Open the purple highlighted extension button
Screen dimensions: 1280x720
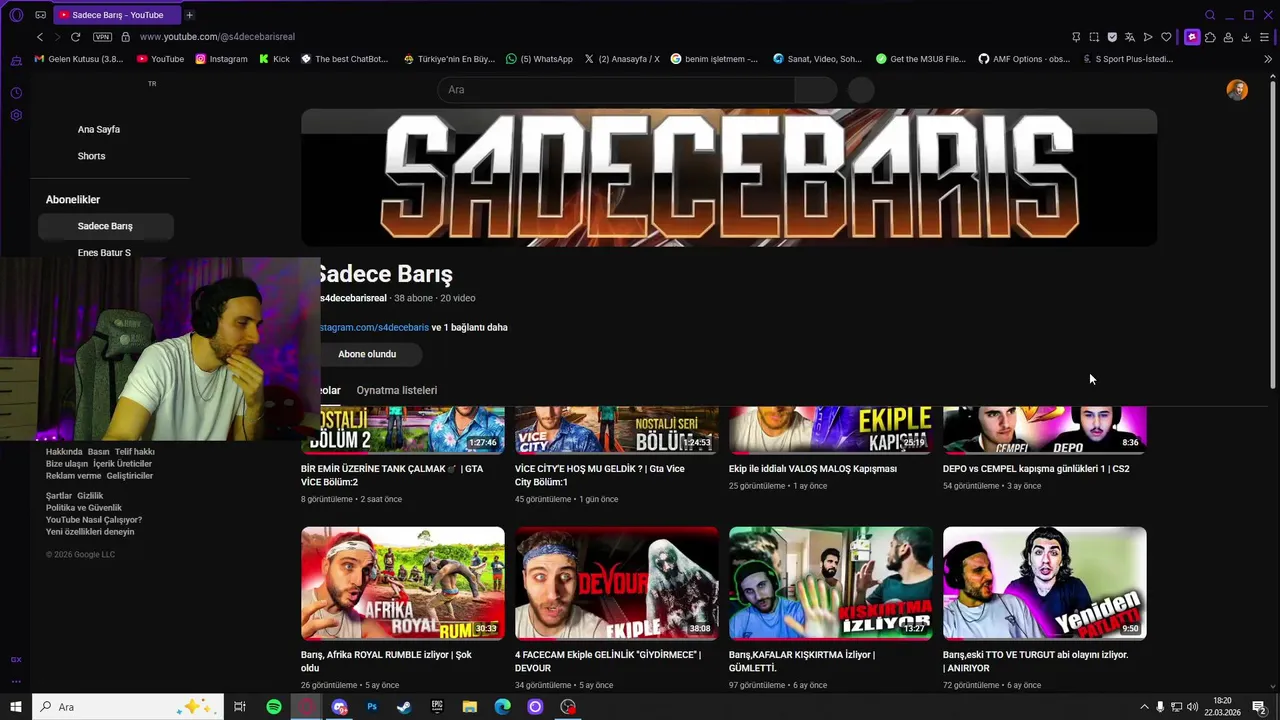tap(1192, 37)
